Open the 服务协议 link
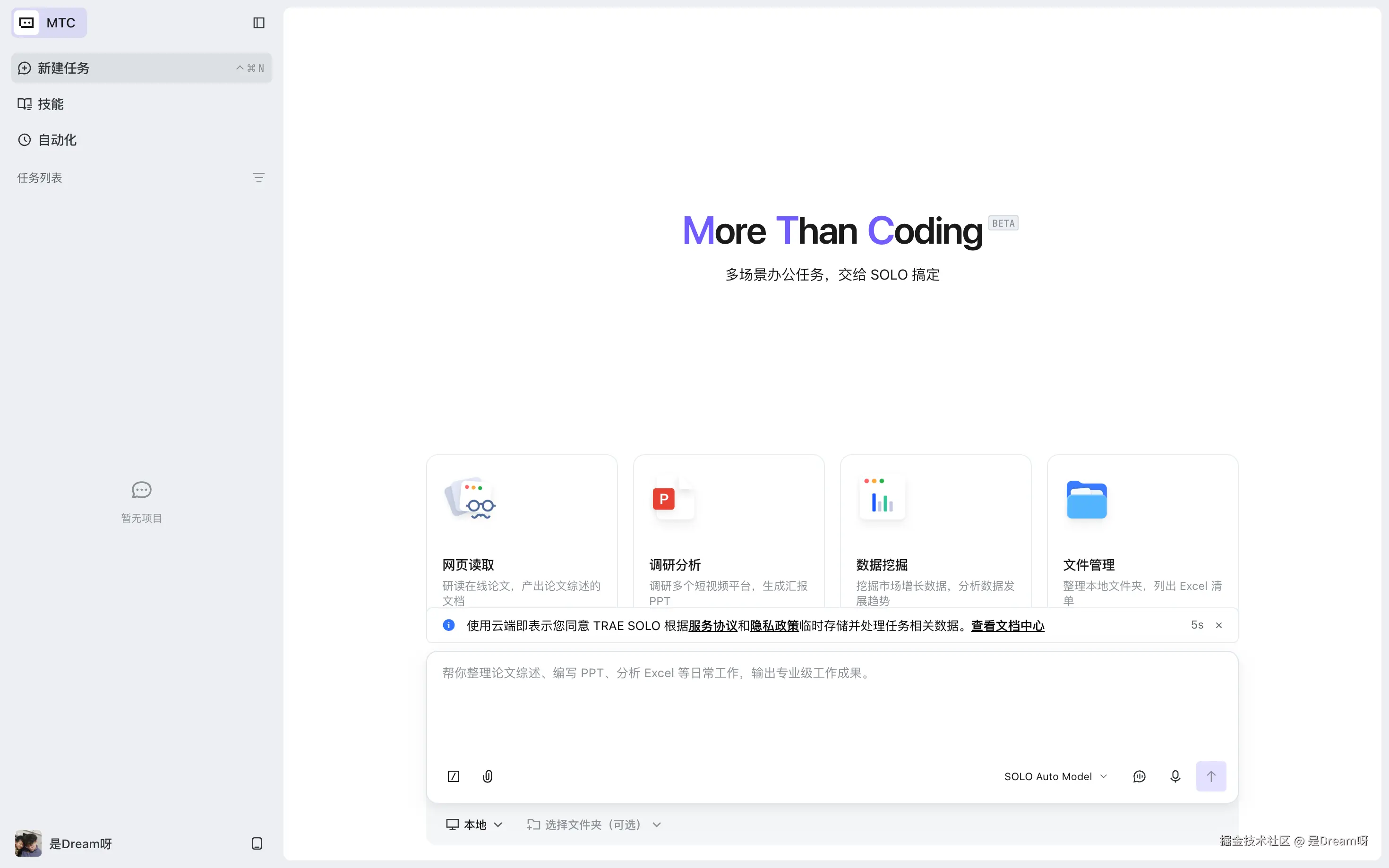This screenshot has height=868, width=1389. [712, 626]
